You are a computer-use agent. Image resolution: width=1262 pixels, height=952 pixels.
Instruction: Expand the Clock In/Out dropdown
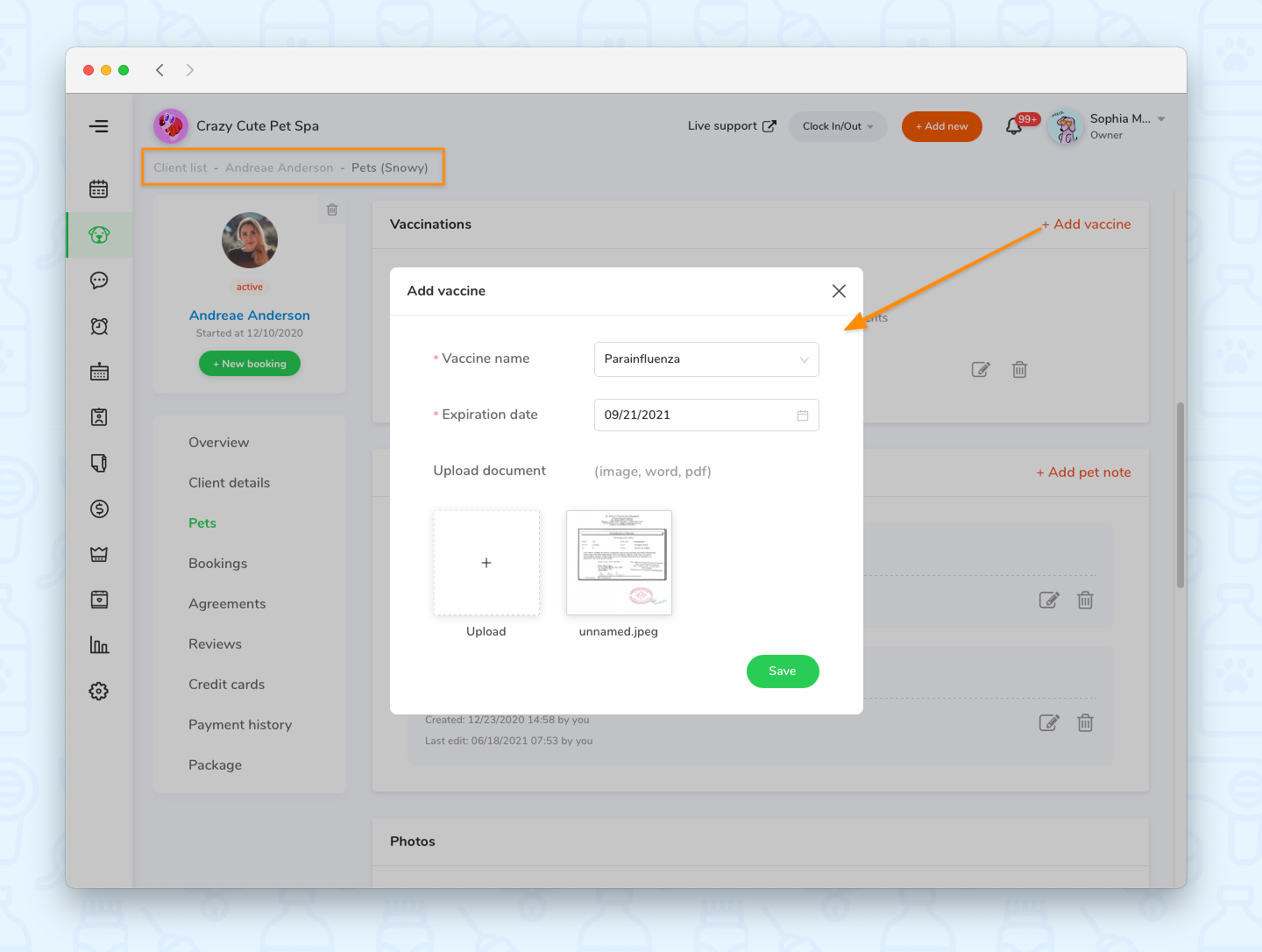click(x=838, y=126)
